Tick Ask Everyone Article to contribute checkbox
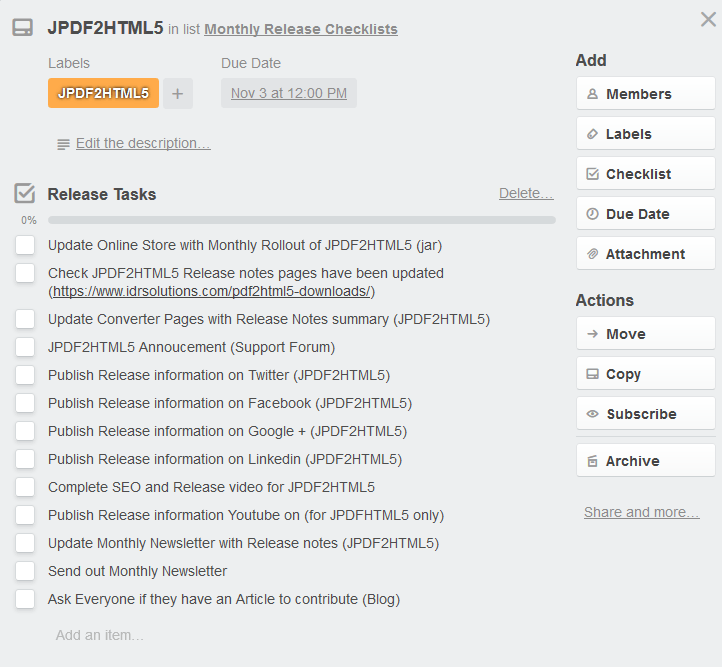This screenshot has width=722, height=667. 25,599
